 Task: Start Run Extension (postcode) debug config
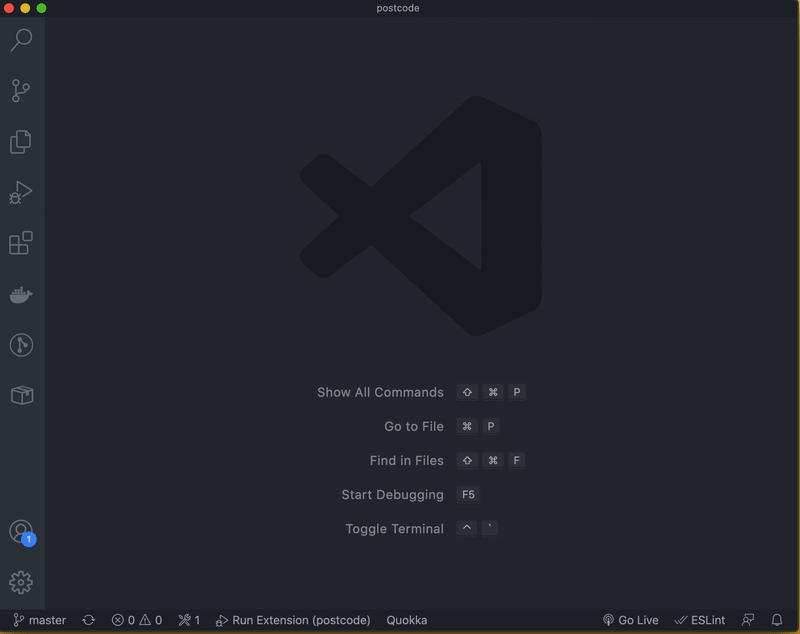point(293,620)
